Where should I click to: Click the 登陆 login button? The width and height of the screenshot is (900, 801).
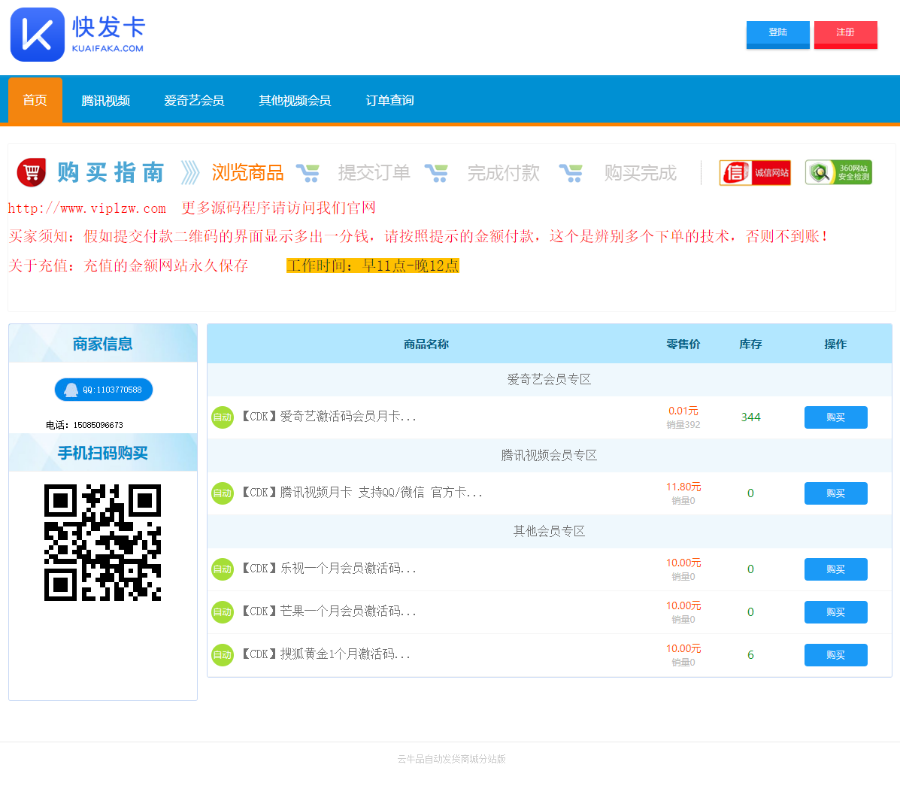pyautogui.click(x=778, y=34)
